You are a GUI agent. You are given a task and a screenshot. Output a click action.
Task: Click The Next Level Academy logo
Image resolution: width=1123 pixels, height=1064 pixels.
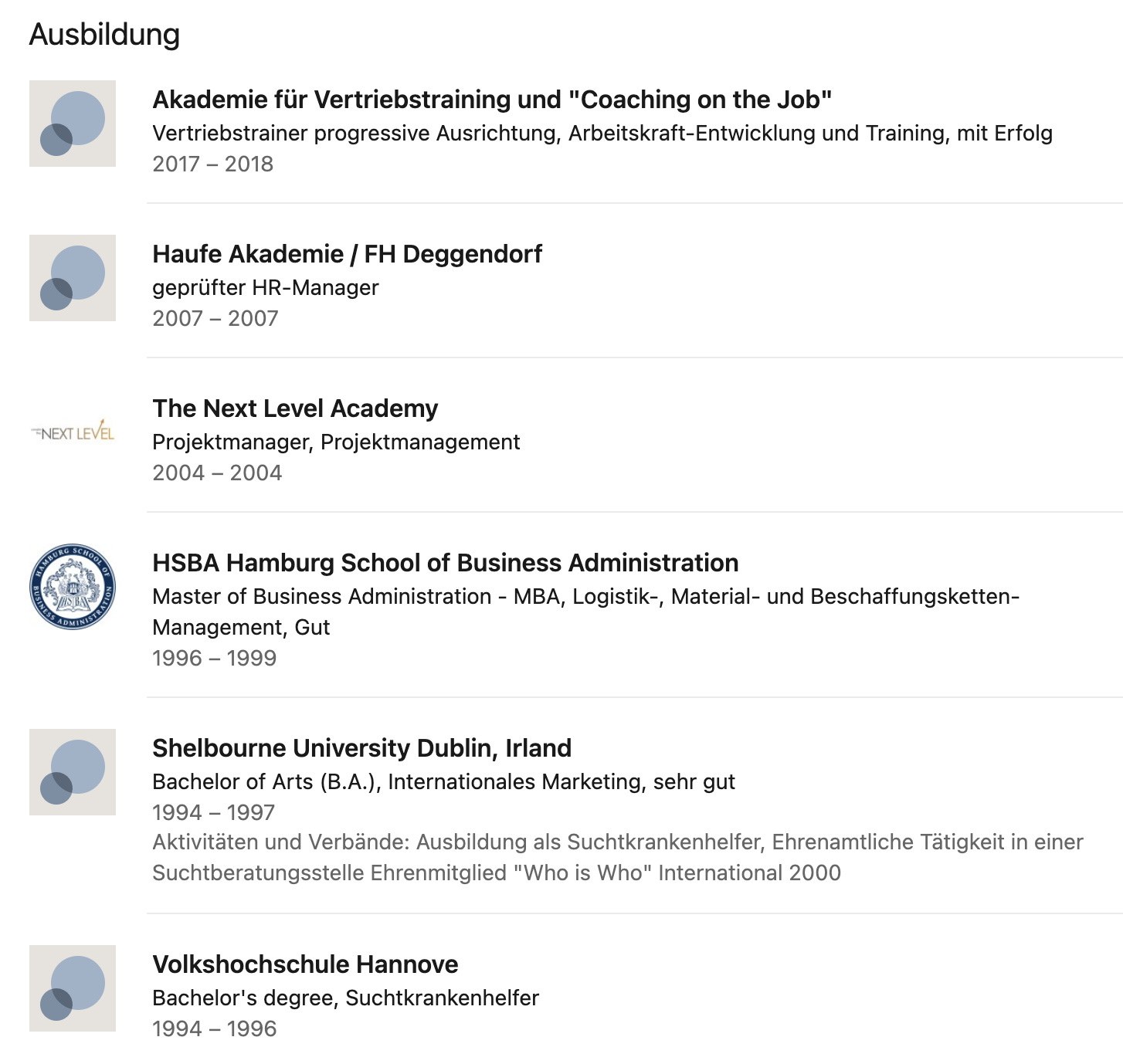(x=73, y=432)
